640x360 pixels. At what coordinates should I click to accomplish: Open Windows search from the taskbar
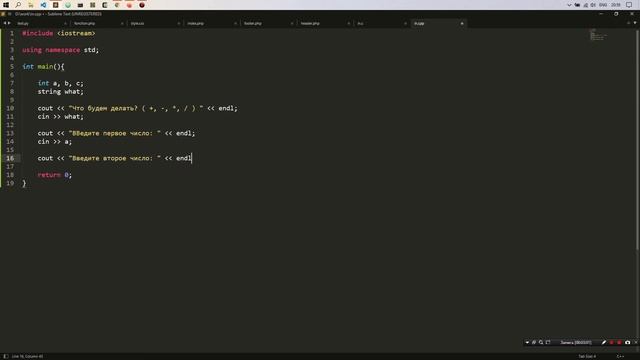pos(18,5)
